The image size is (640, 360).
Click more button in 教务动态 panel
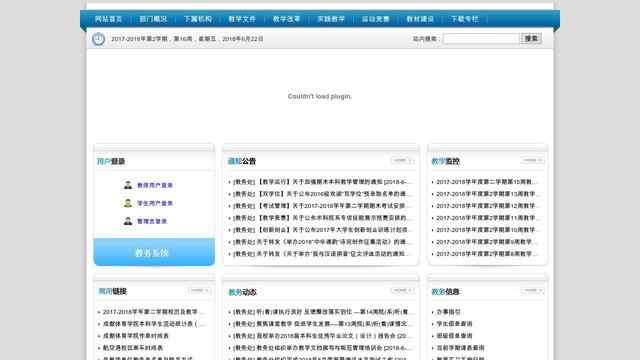[x=402, y=291]
